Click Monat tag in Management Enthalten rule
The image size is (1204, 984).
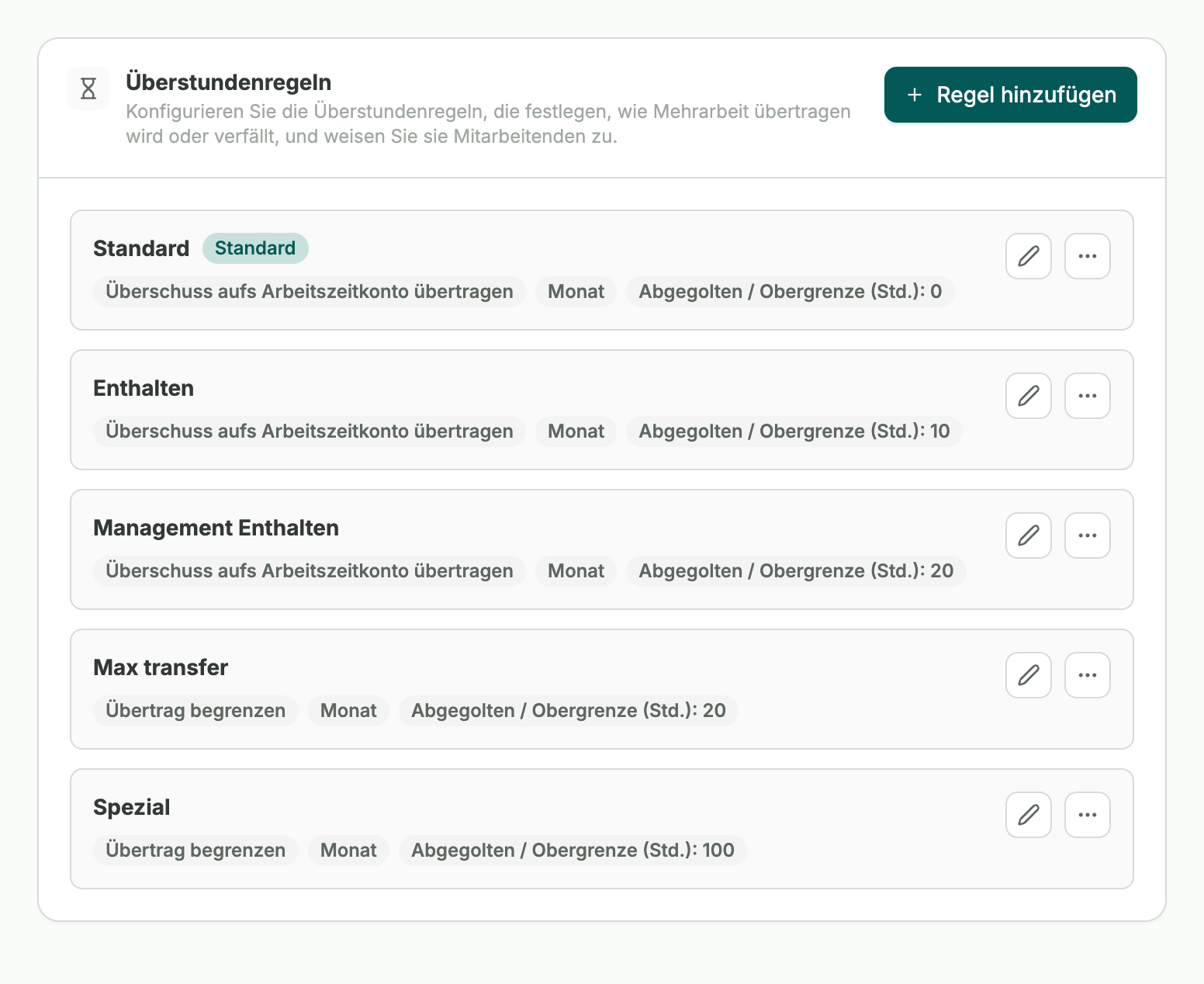(576, 571)
